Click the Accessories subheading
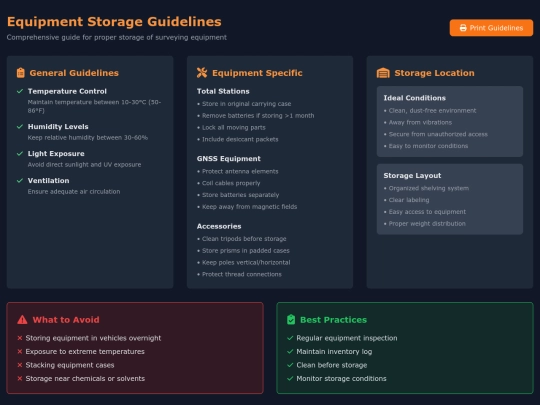Image resolution: width=540 pixels, height=405 pixels. pos(219,226)
